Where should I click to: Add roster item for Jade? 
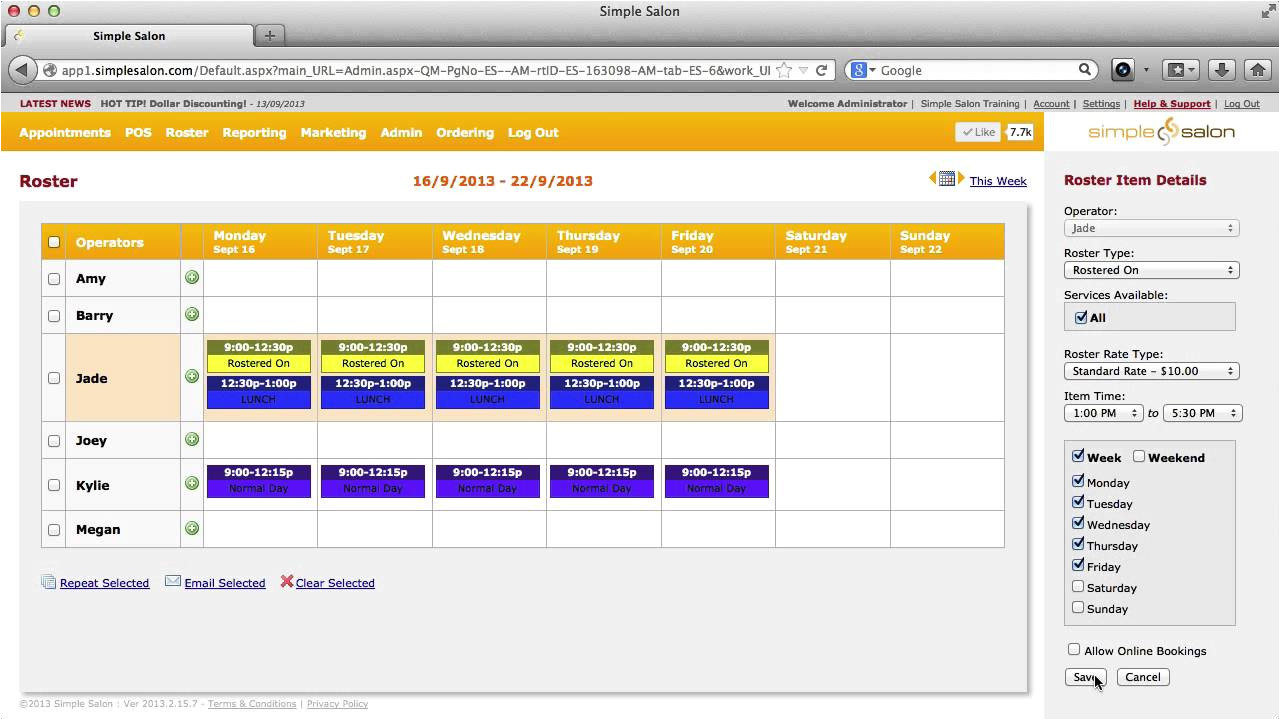192,376
